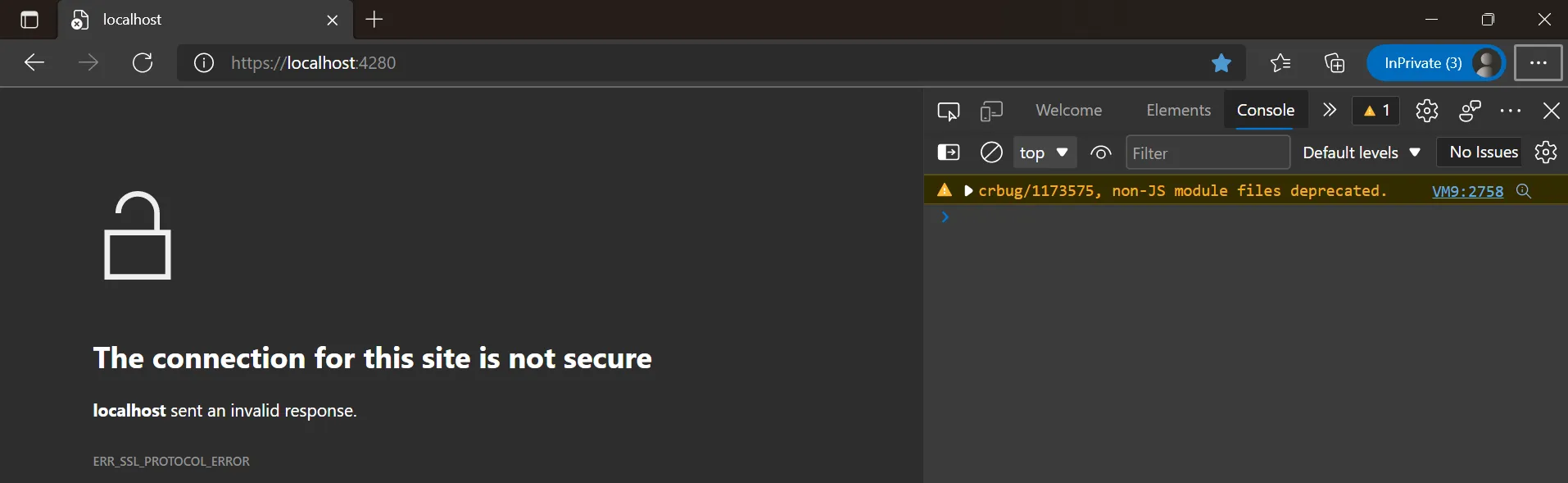
Task: Toggle device emulation mode icon
Action: coord(991,111)
